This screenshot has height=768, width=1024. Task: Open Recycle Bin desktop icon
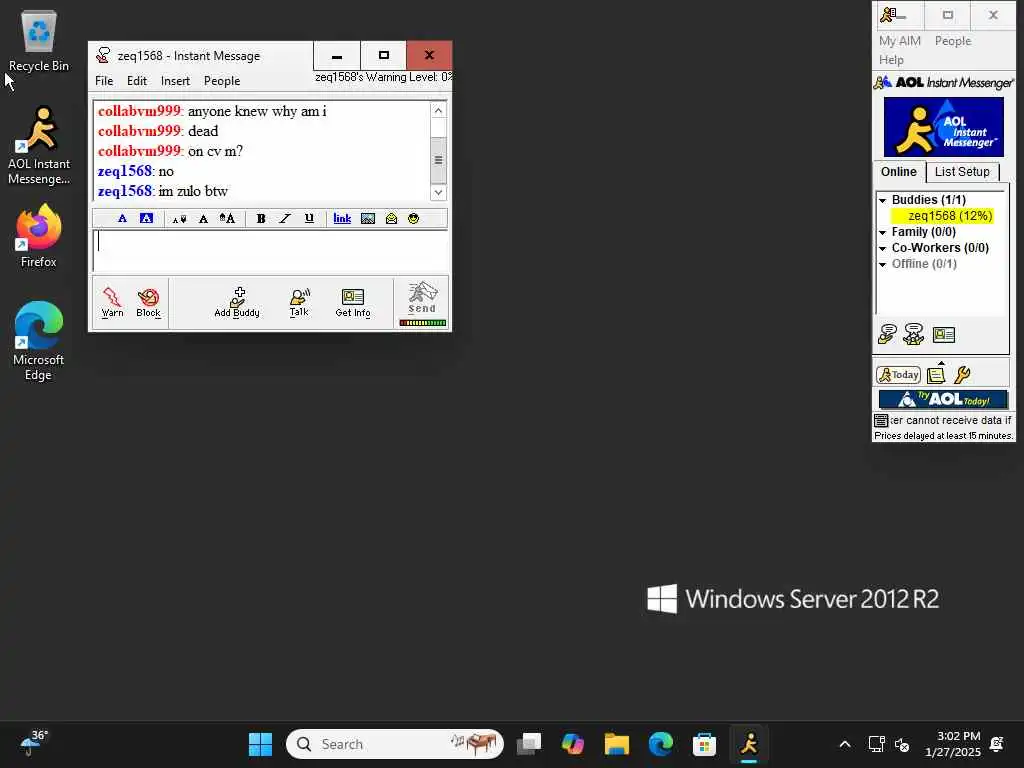coord(39,41)
